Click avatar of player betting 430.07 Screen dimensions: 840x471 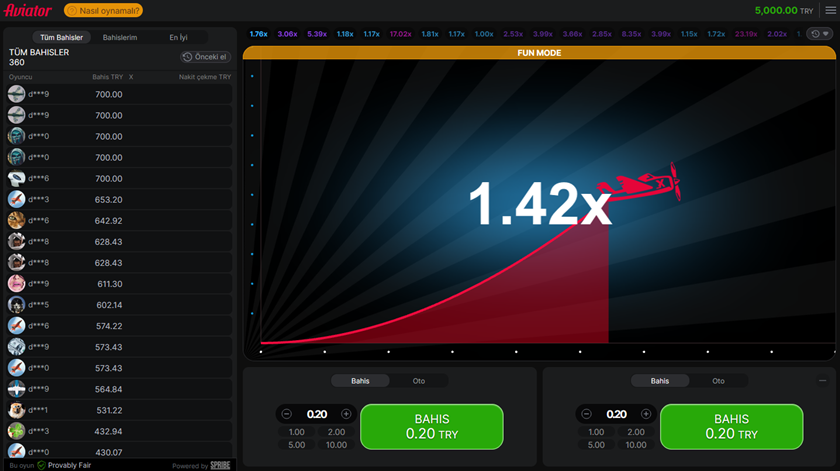[16, 452]
